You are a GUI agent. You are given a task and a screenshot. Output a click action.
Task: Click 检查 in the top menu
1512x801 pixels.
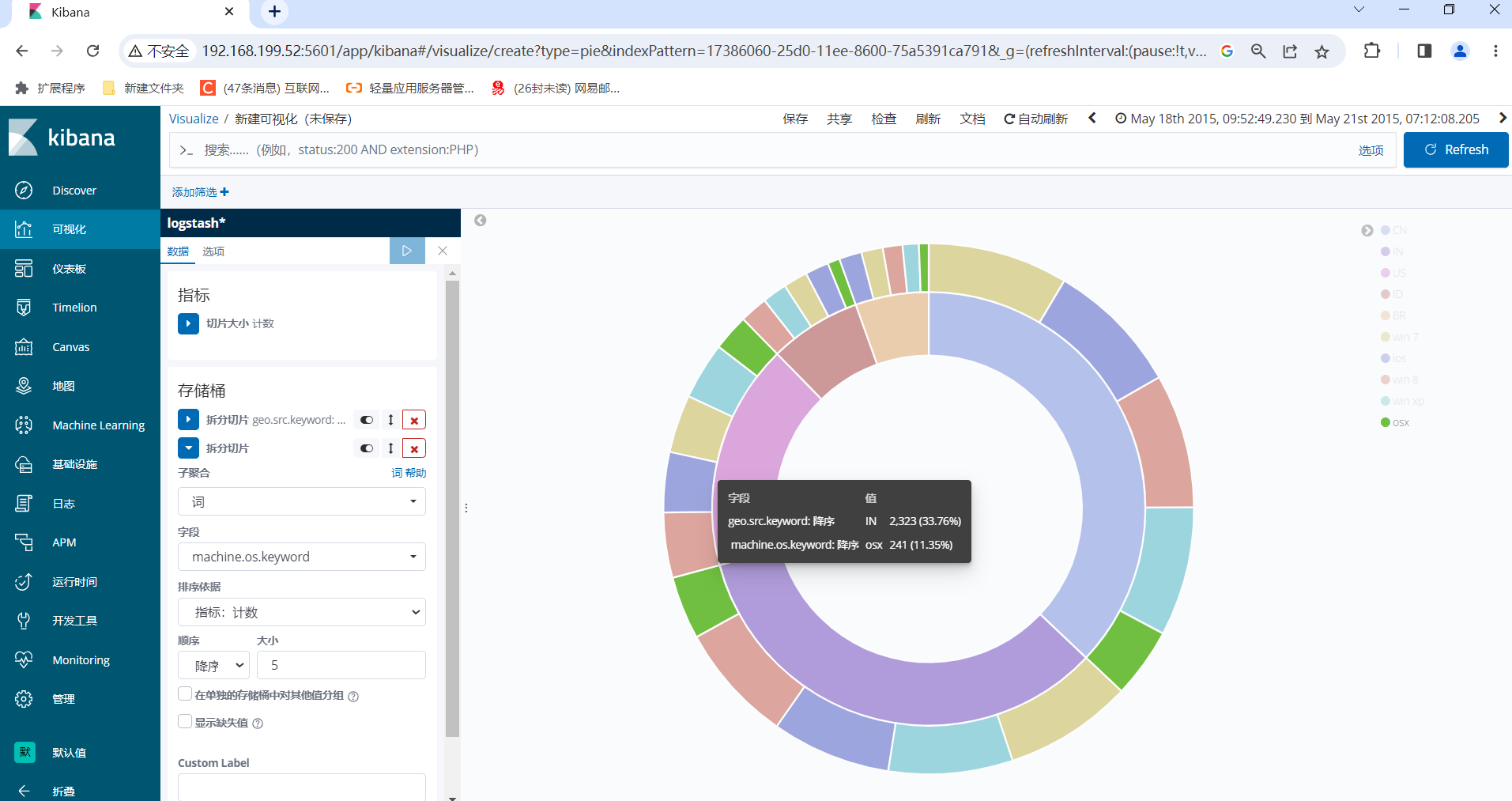[x=884, y=119]
